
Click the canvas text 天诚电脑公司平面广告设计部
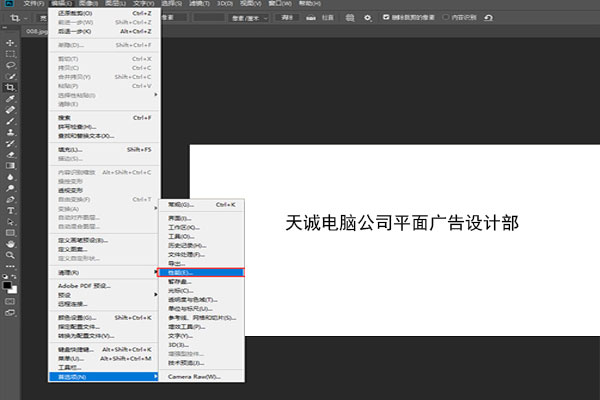[x=401, y=222]
